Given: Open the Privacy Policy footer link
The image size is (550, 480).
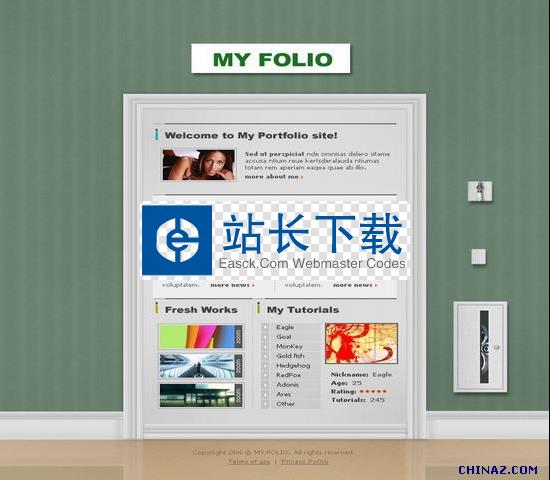Looking at the screenshot, I should [305, 462].
